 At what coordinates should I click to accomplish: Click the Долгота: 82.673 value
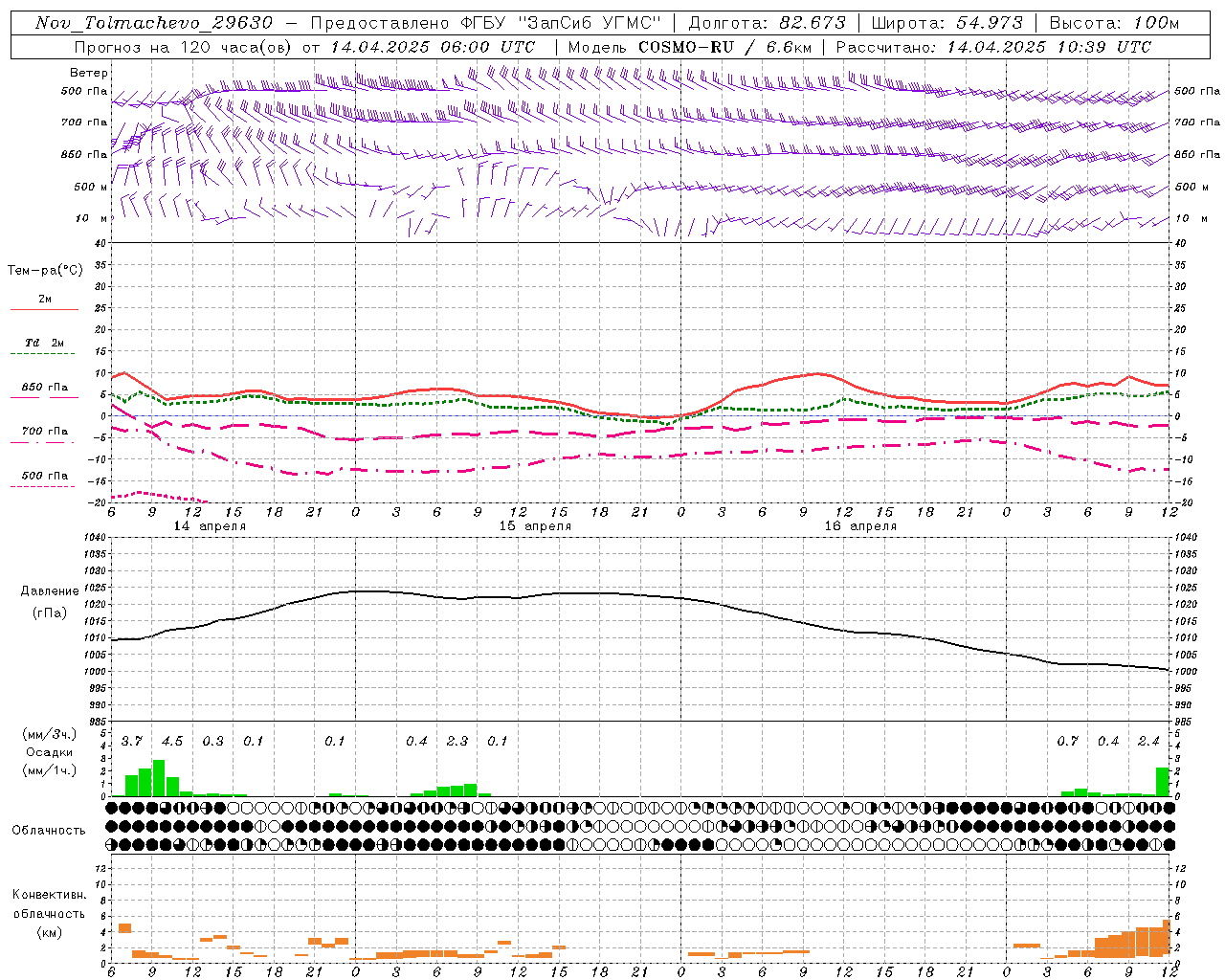[767, 23]
